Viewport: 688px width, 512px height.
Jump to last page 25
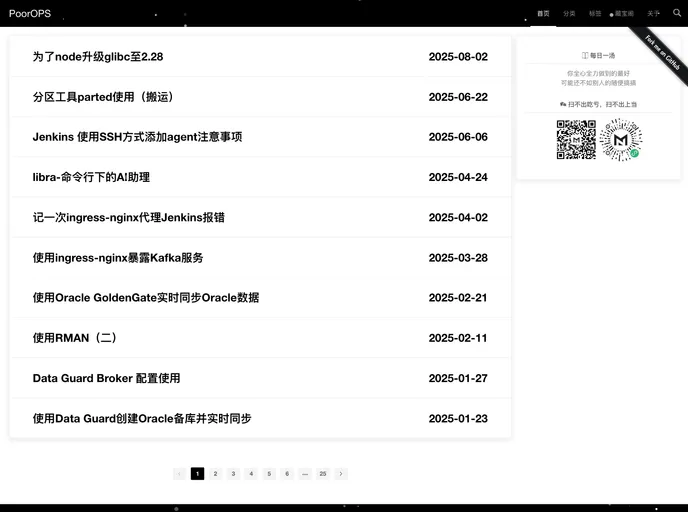(323, 474)
